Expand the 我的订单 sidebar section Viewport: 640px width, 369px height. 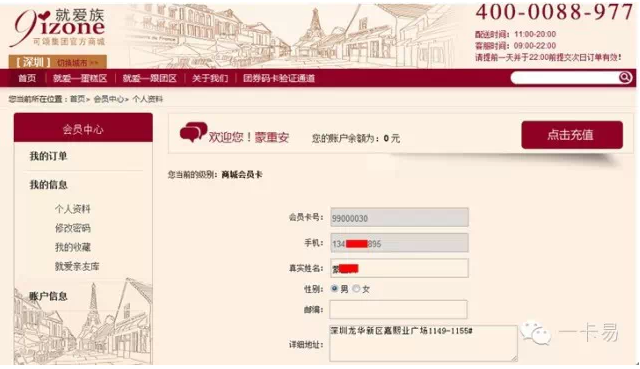48,156
